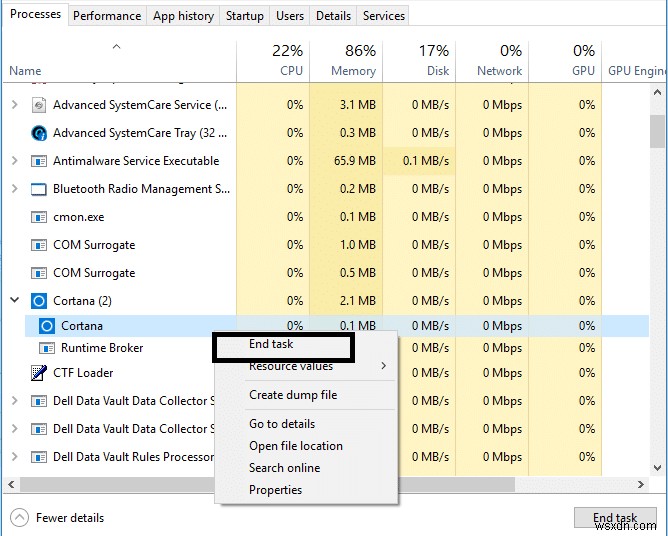Open the Startup tab
This screenshot has width=668, height=536.
[245, 16]
